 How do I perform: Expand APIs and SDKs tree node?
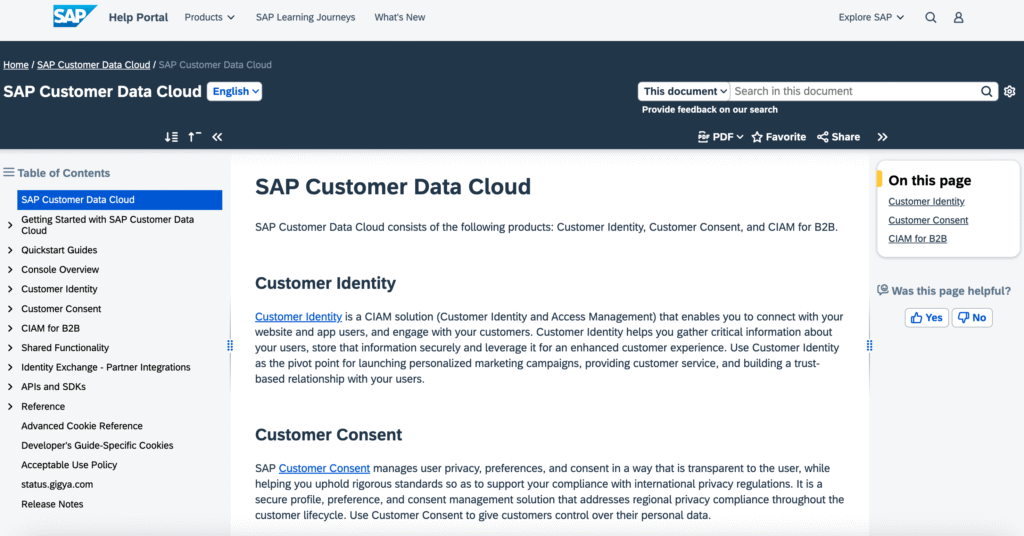10,387
